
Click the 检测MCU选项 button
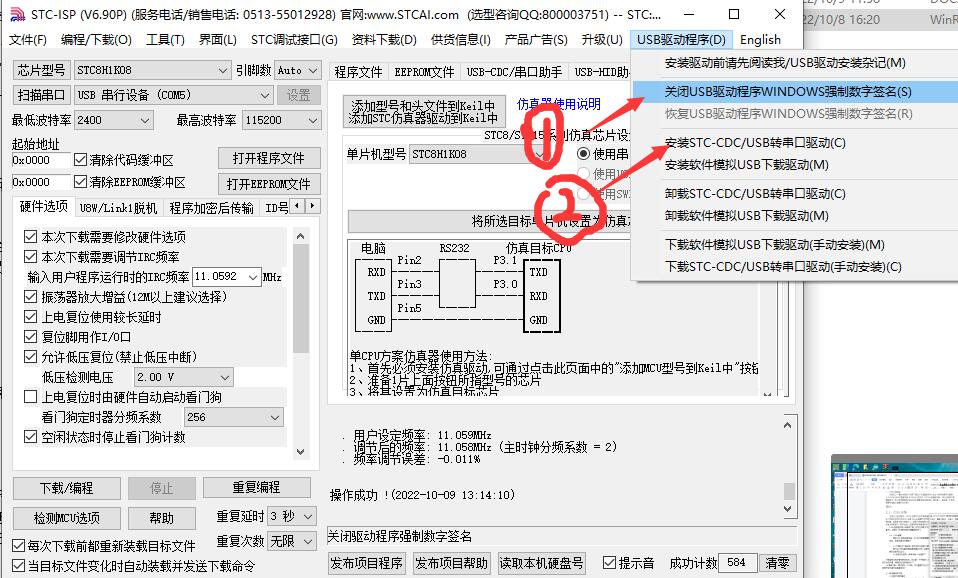click(x=67, y=518)
